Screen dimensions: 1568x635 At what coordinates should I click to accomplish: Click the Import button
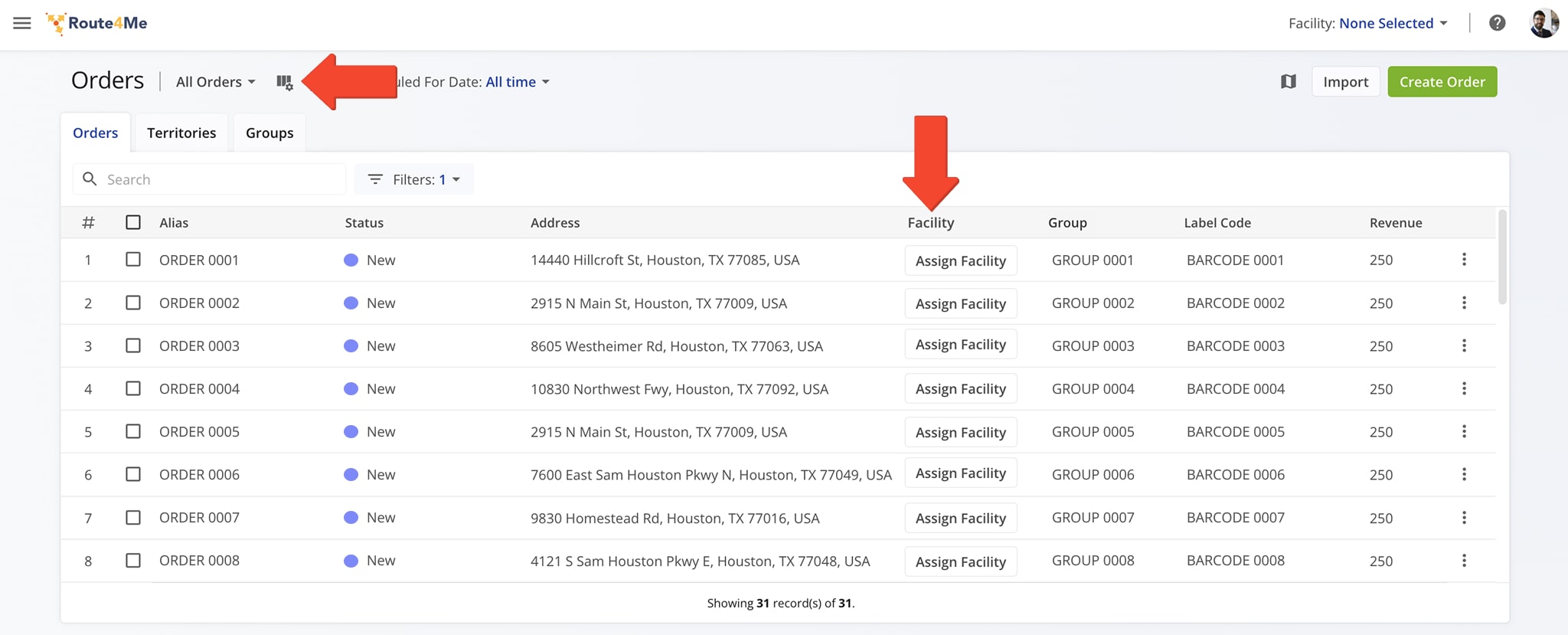[1345, 82]
